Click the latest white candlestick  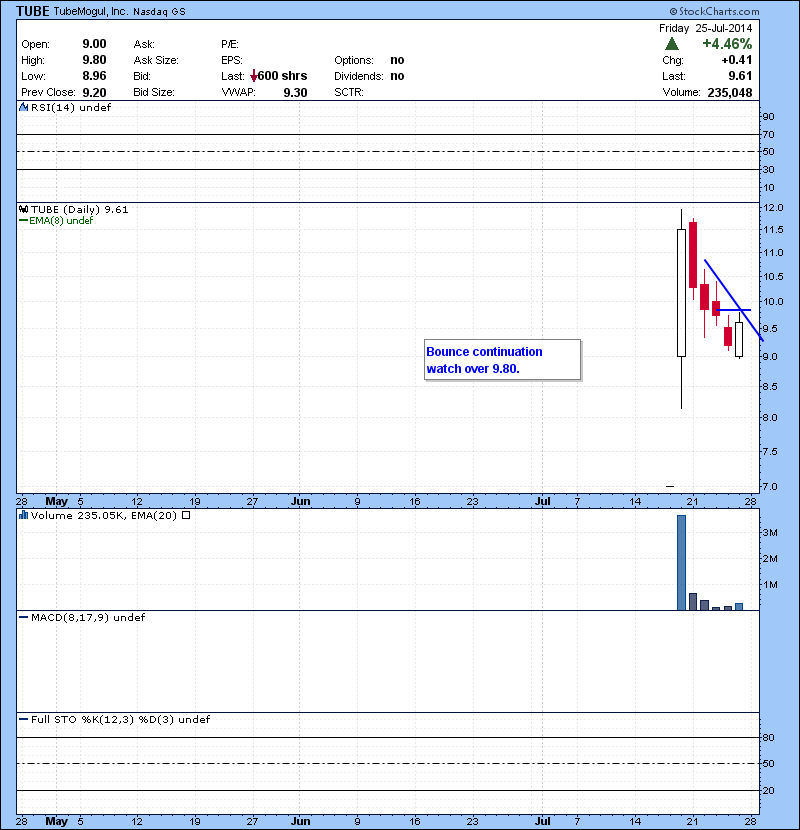tap(739, 339)
